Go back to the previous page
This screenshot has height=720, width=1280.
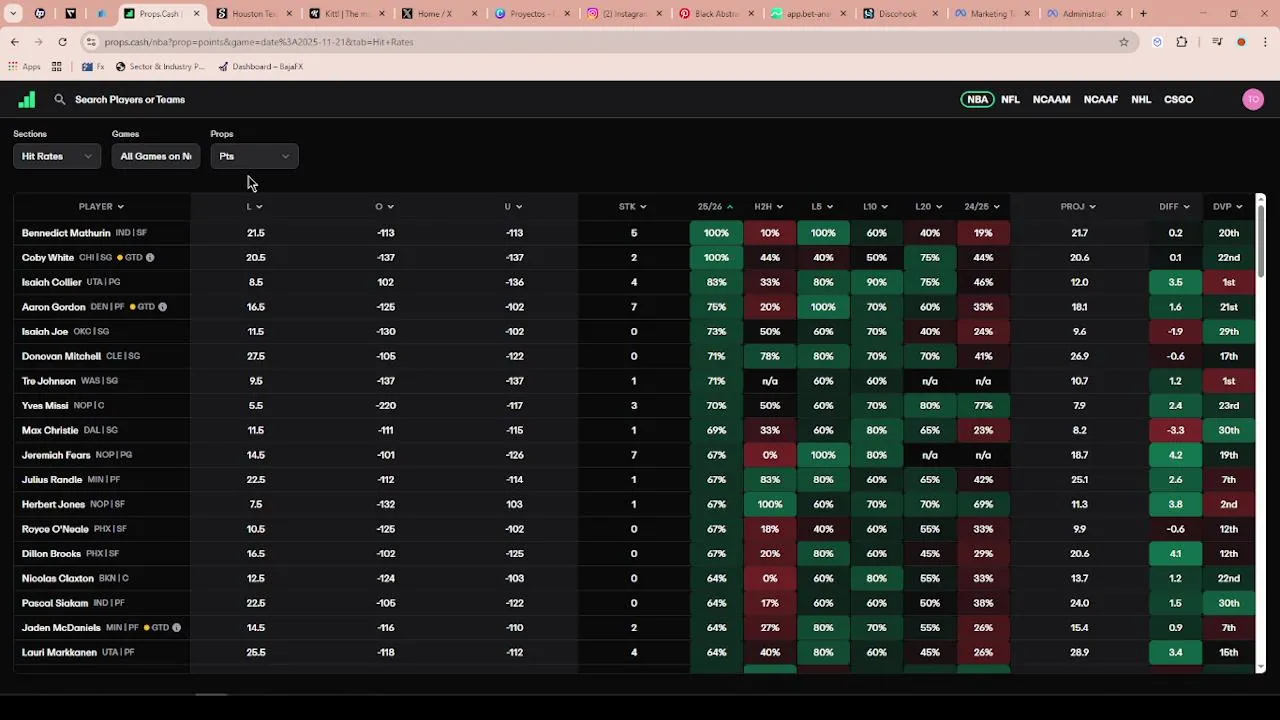(15, 42)
